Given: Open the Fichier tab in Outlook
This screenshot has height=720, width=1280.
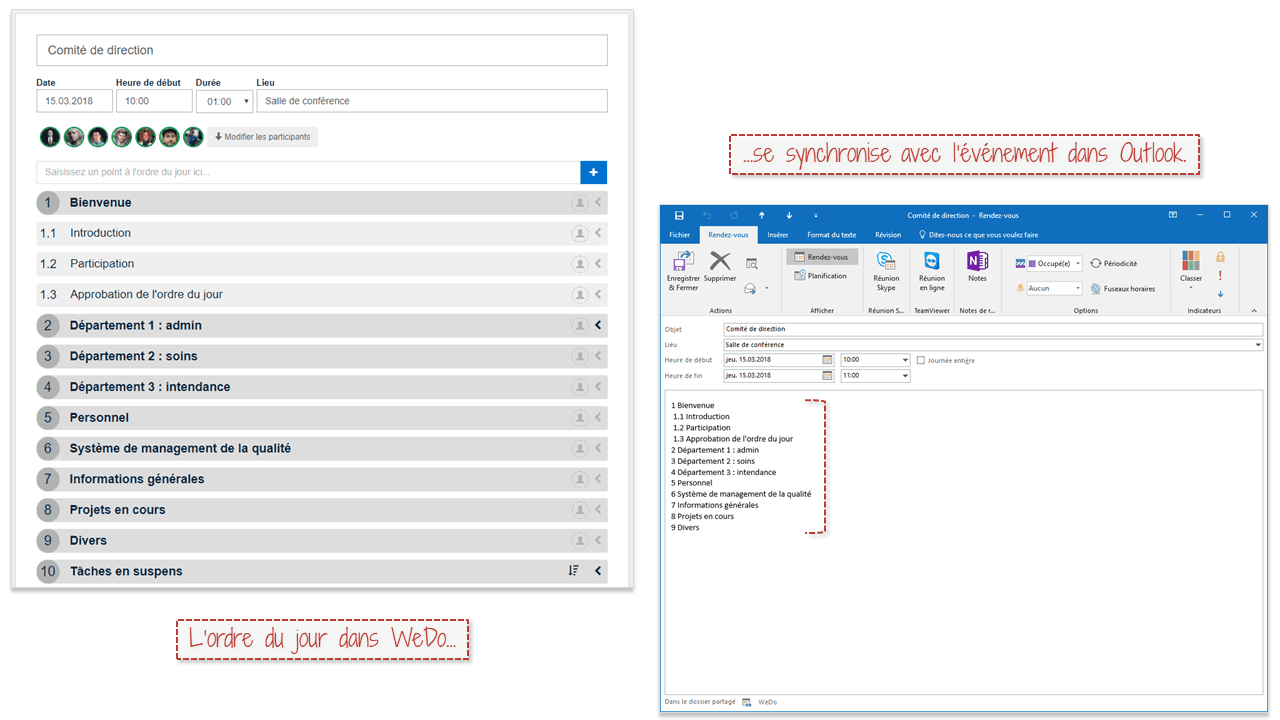Looking at the screenshot, I should pos(680,235).
